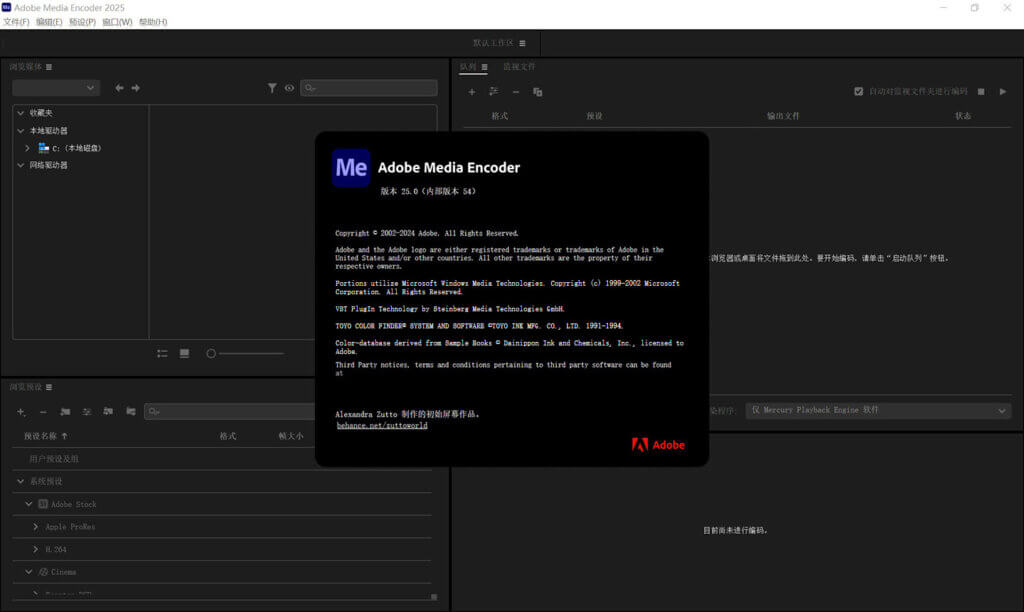The height and width of the screenshot is (612, 1024).
Task: Add a new source to the encoding queue
Action: (x=471, y=91)
